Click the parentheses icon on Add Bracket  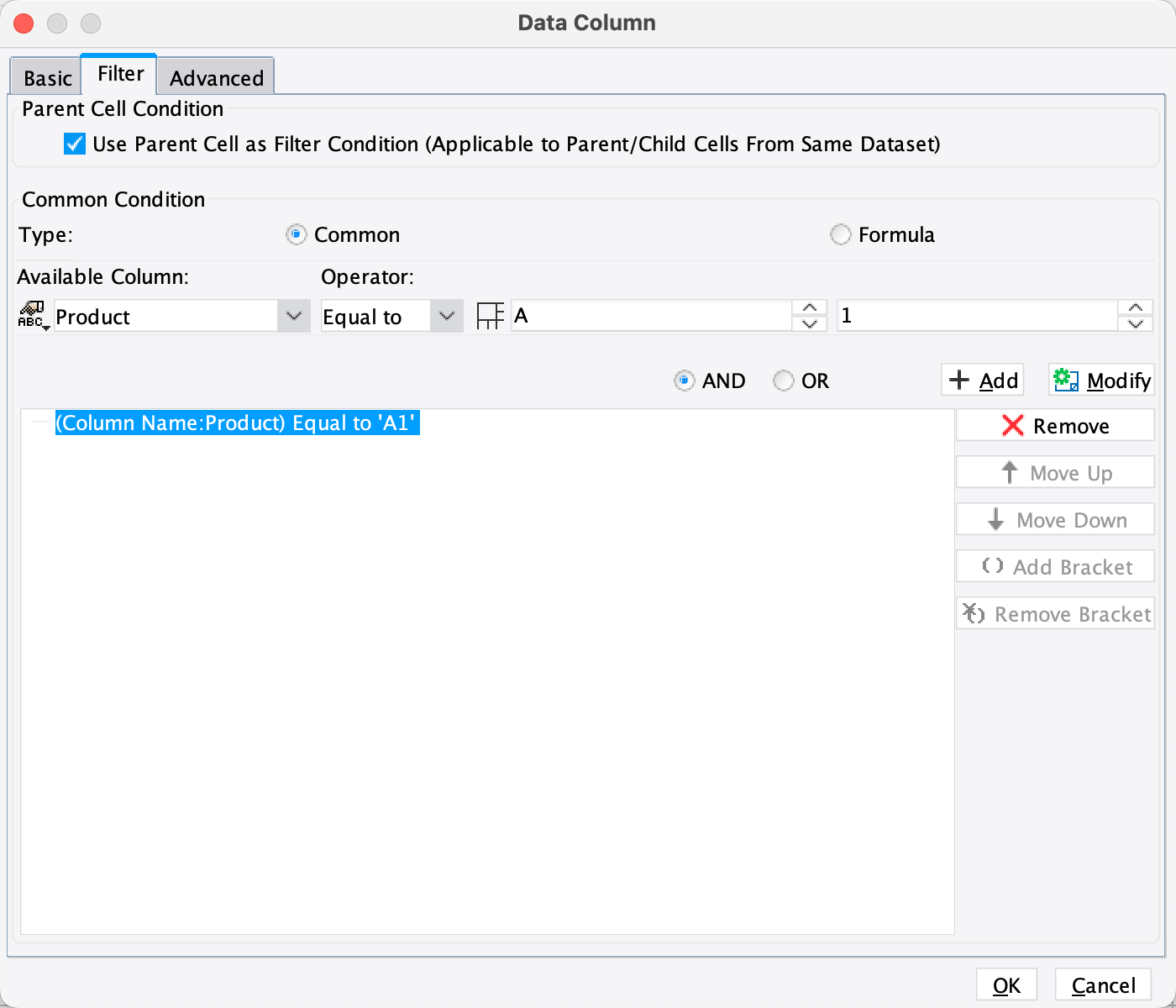click(995, 566)
